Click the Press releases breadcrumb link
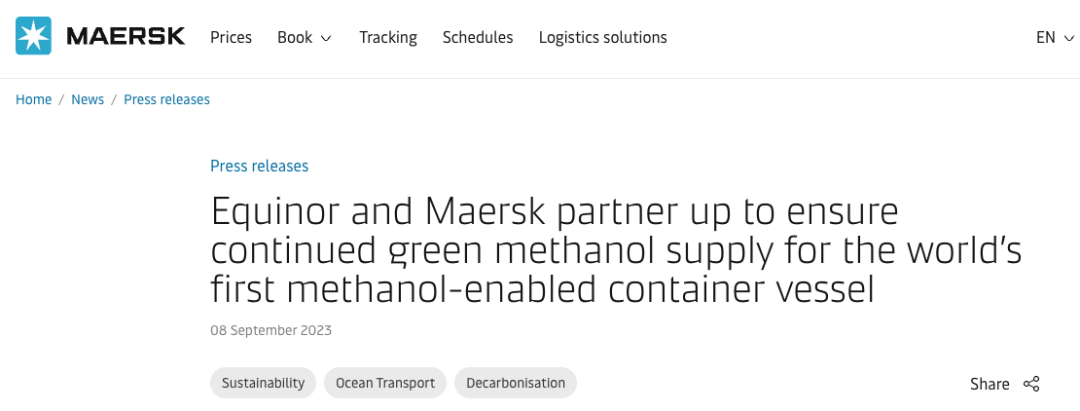 coord(167,99)
